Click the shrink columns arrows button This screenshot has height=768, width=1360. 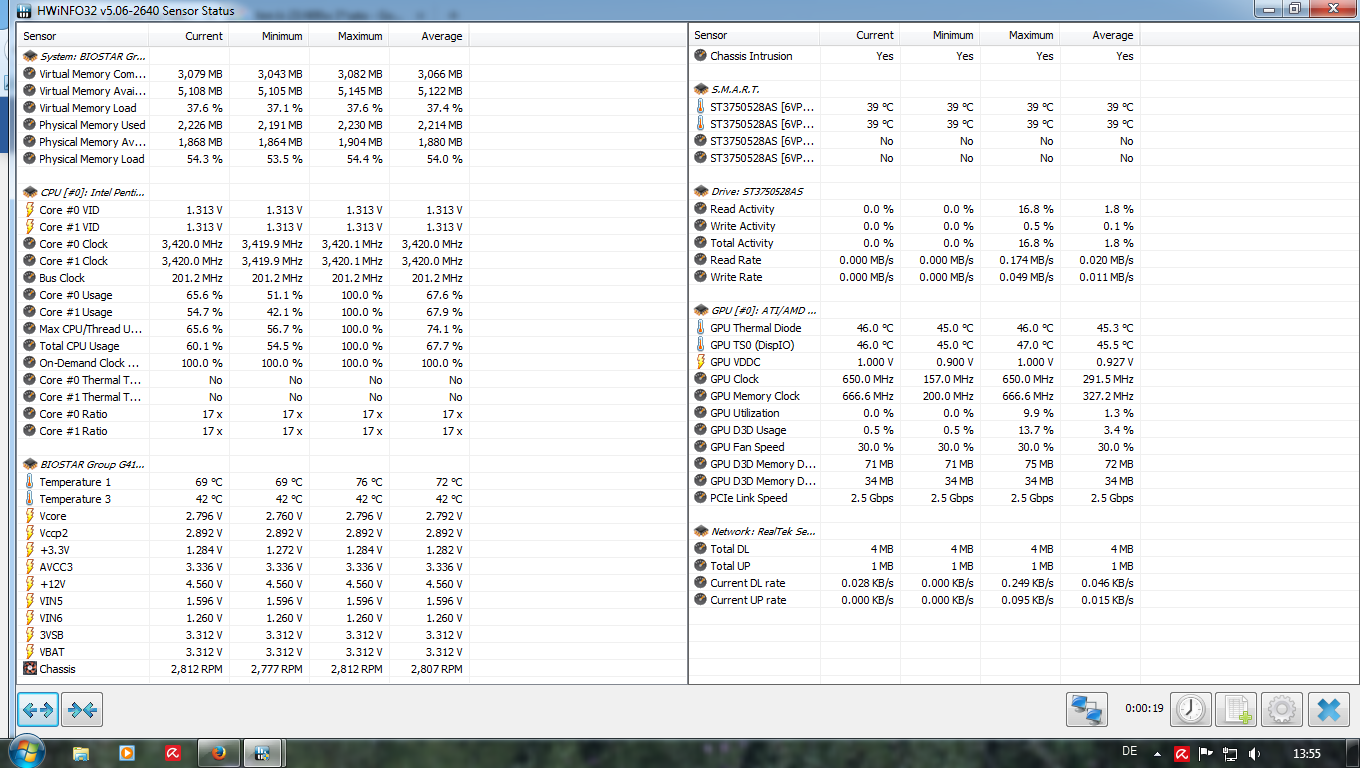[x=82, y=710]
